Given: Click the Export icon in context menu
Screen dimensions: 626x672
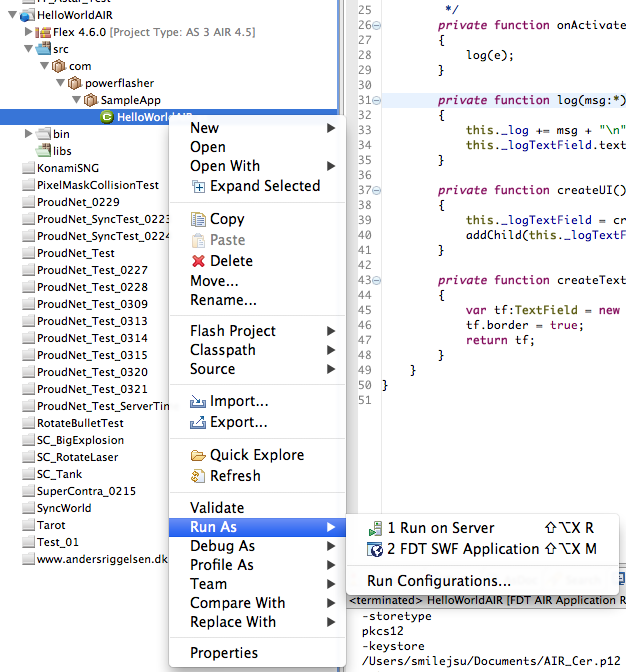Looking at the screenshot, I should click(198, 423).
